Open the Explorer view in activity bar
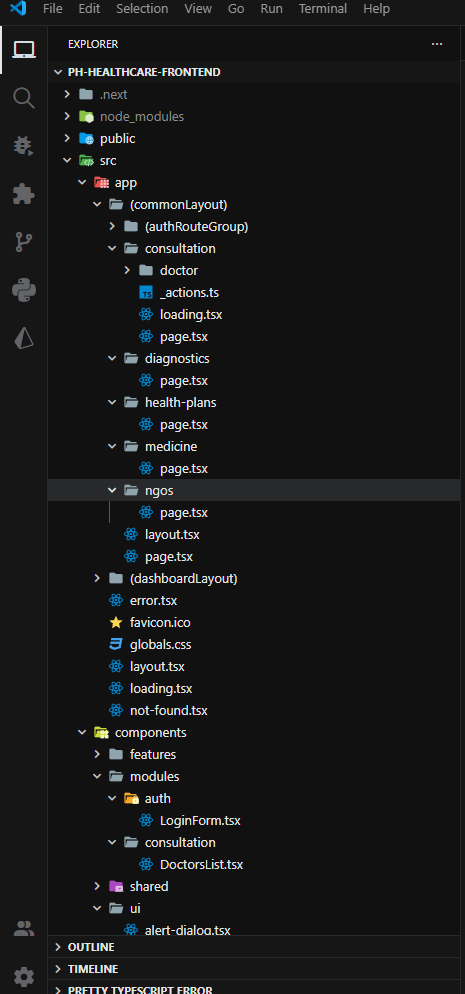Image resolution: width=465 pixels, height=994 pixels. click(x=23, y=49)
